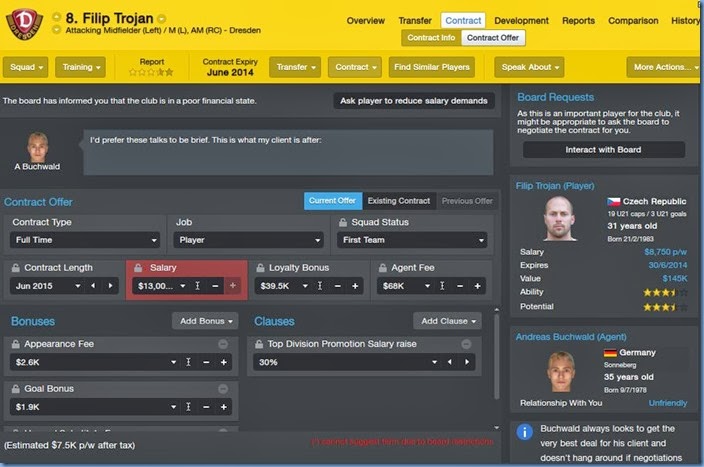Decrease the Agent Fee amount
This screenshot has width=704, height=467.
click(x=460, y=286)
